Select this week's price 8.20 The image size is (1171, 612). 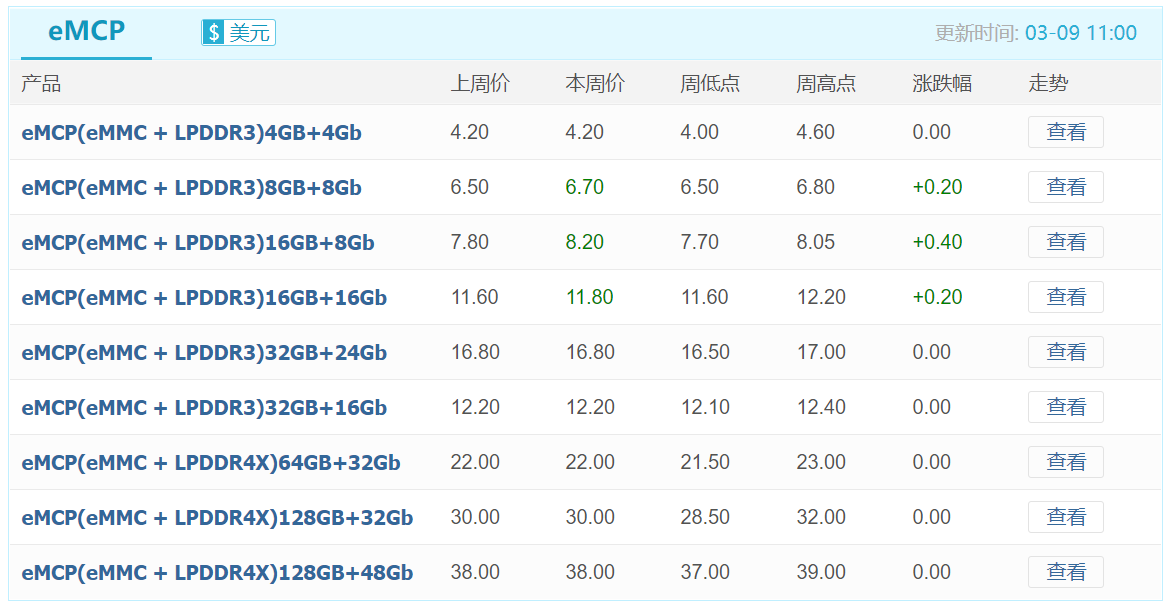585,242
